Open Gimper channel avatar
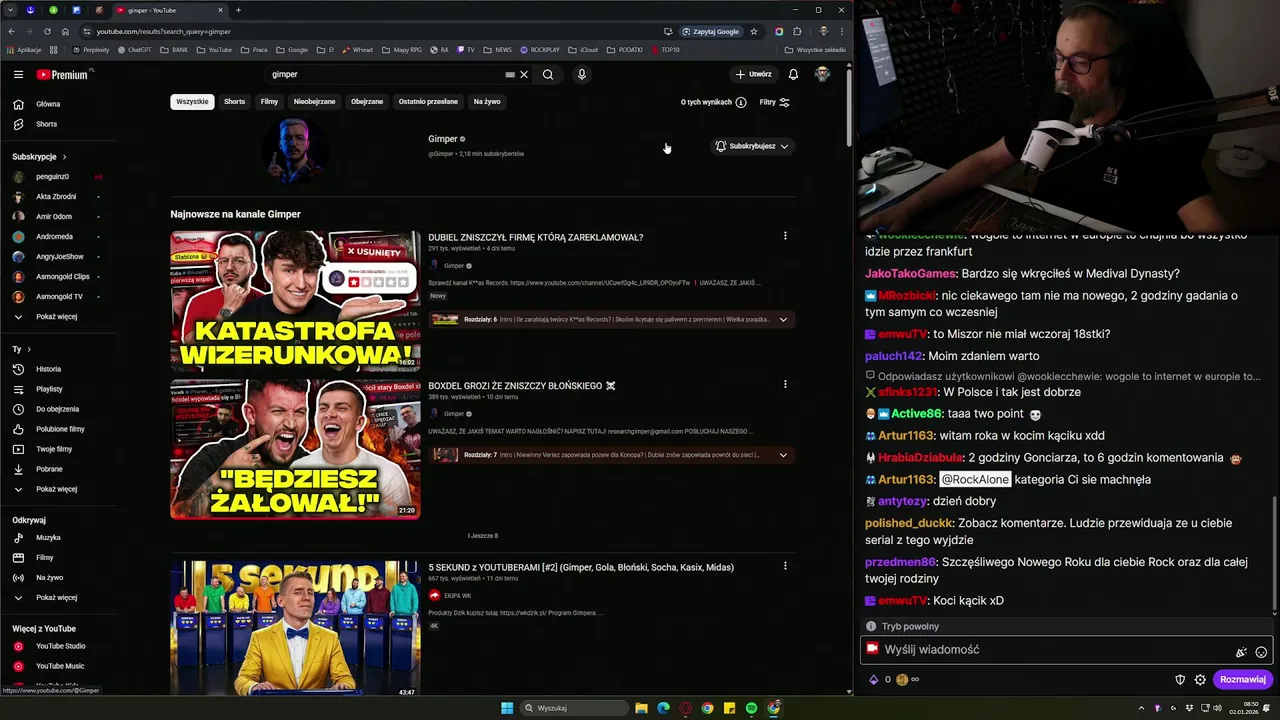Image resolution: width=1280 pixels, height=720 pixels. click(294, 150)
